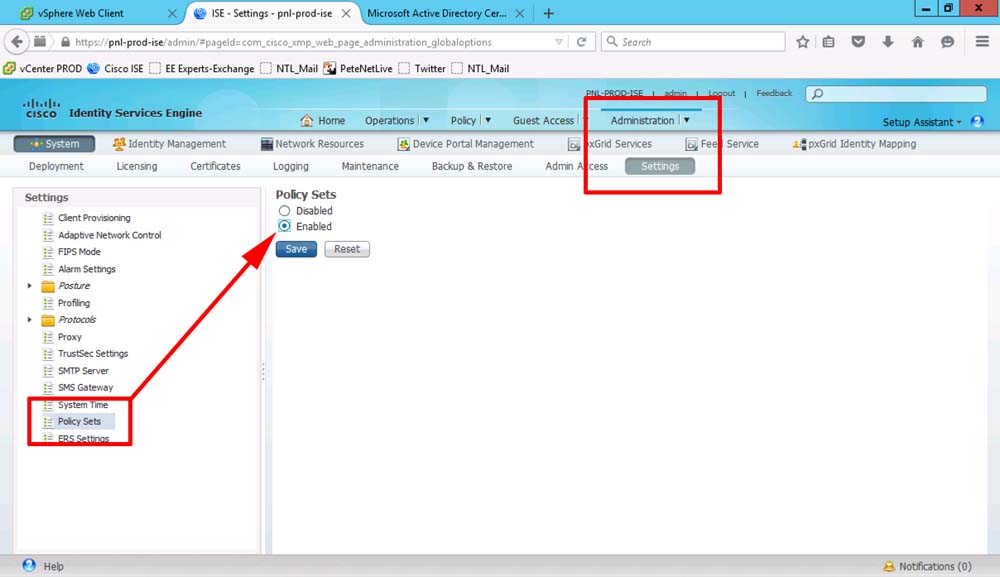Open the Logging sub-tab
The image size is (1000, 577).
click(291, 166)
